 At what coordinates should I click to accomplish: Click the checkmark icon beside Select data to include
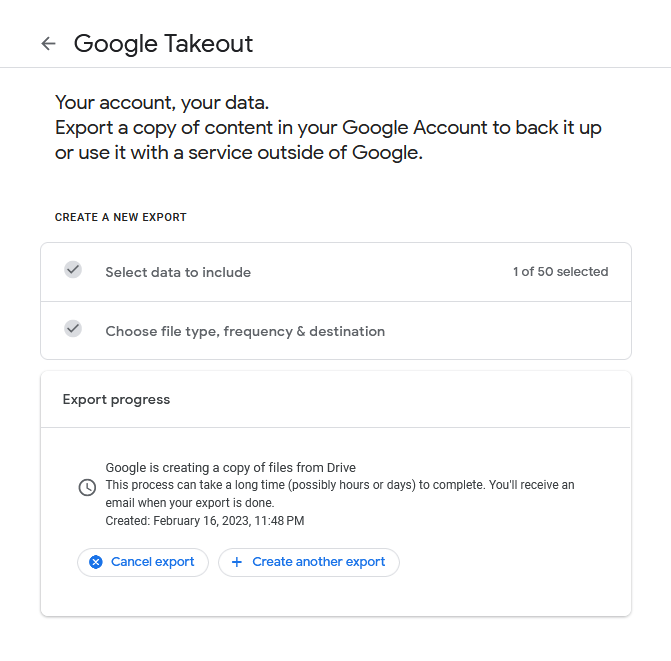pyautogui.click(x=73, y=270)
